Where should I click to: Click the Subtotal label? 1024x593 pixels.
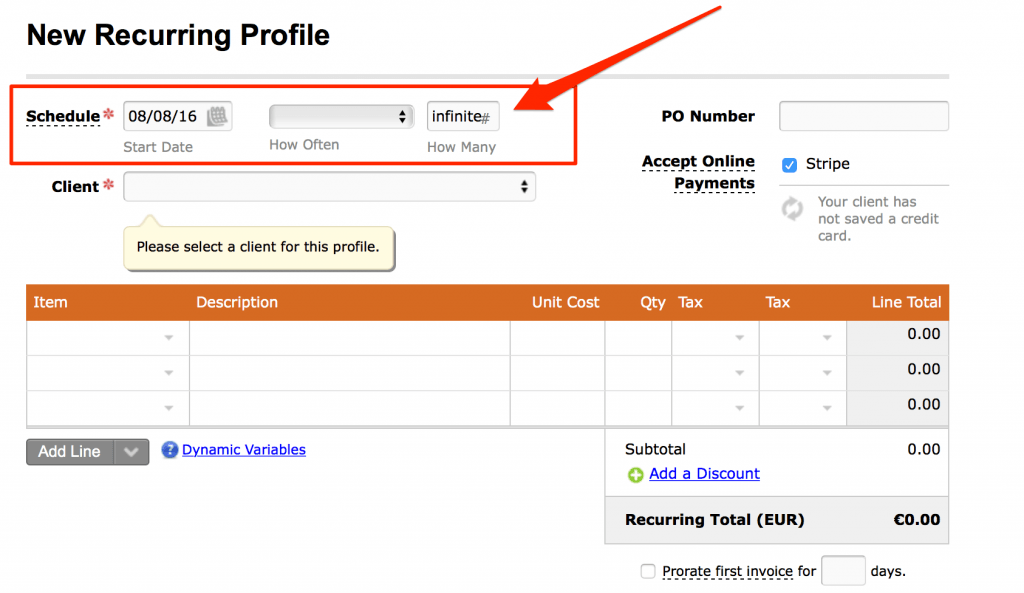tap(655, 449)
